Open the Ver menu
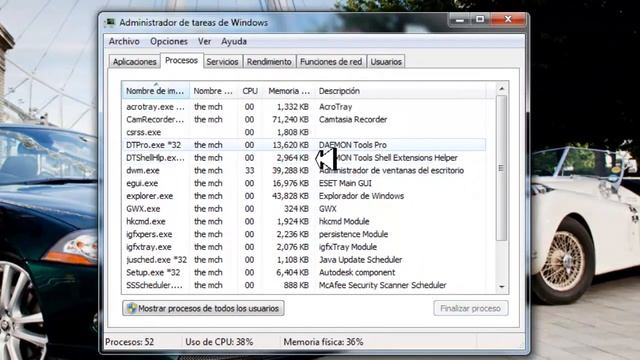 coord(204,41)
